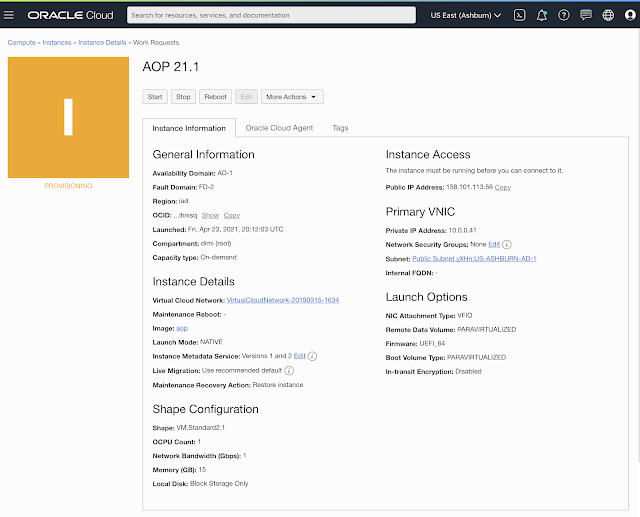
Task: Open the aop image link
Action: 182,328
